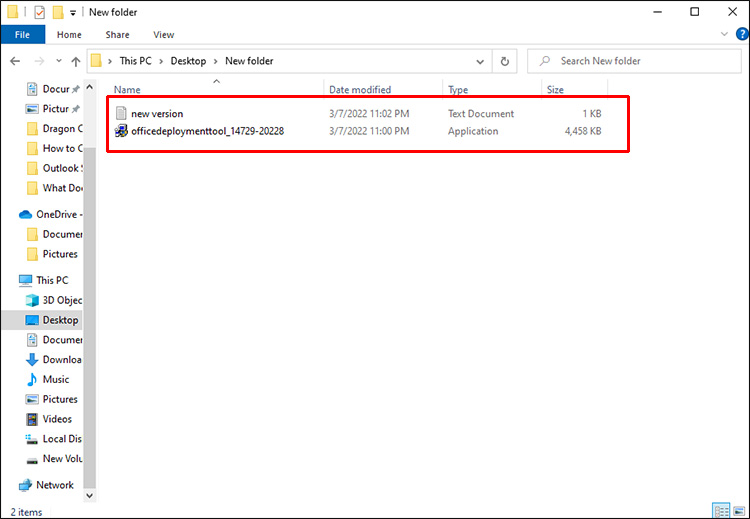Screen dimensions: 750x519
Task: Open the recent locations dropdown arrow
Action: click(x=59, y=61)
